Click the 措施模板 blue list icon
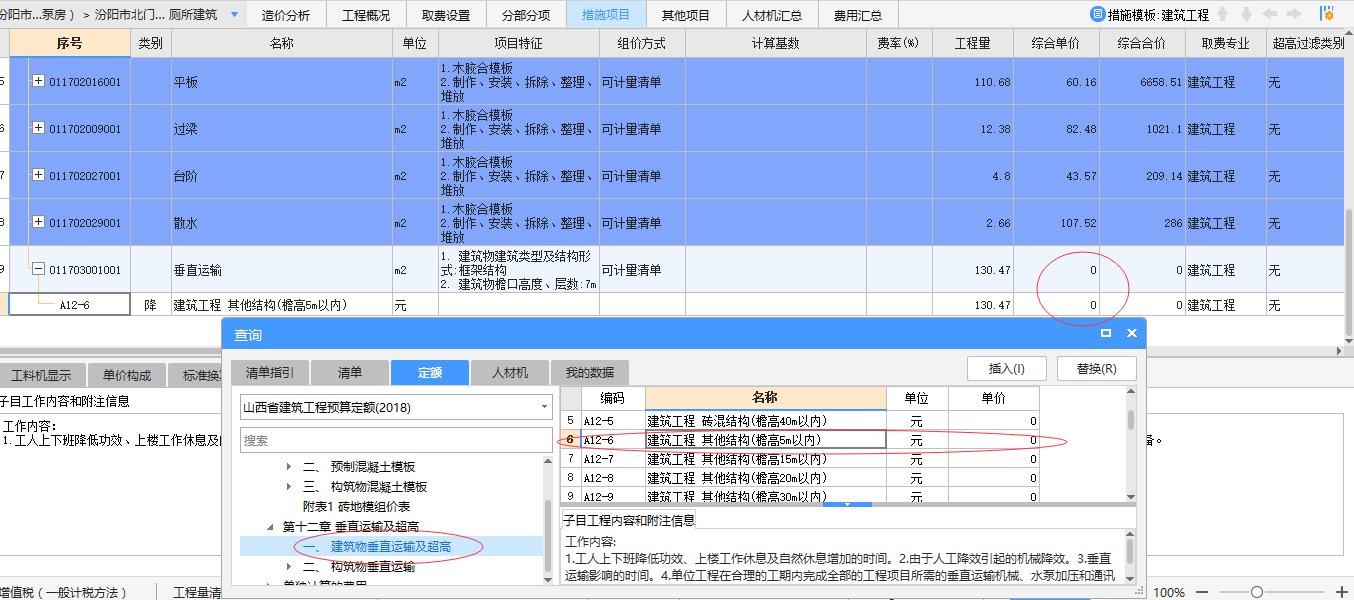 pos(1099,15)
